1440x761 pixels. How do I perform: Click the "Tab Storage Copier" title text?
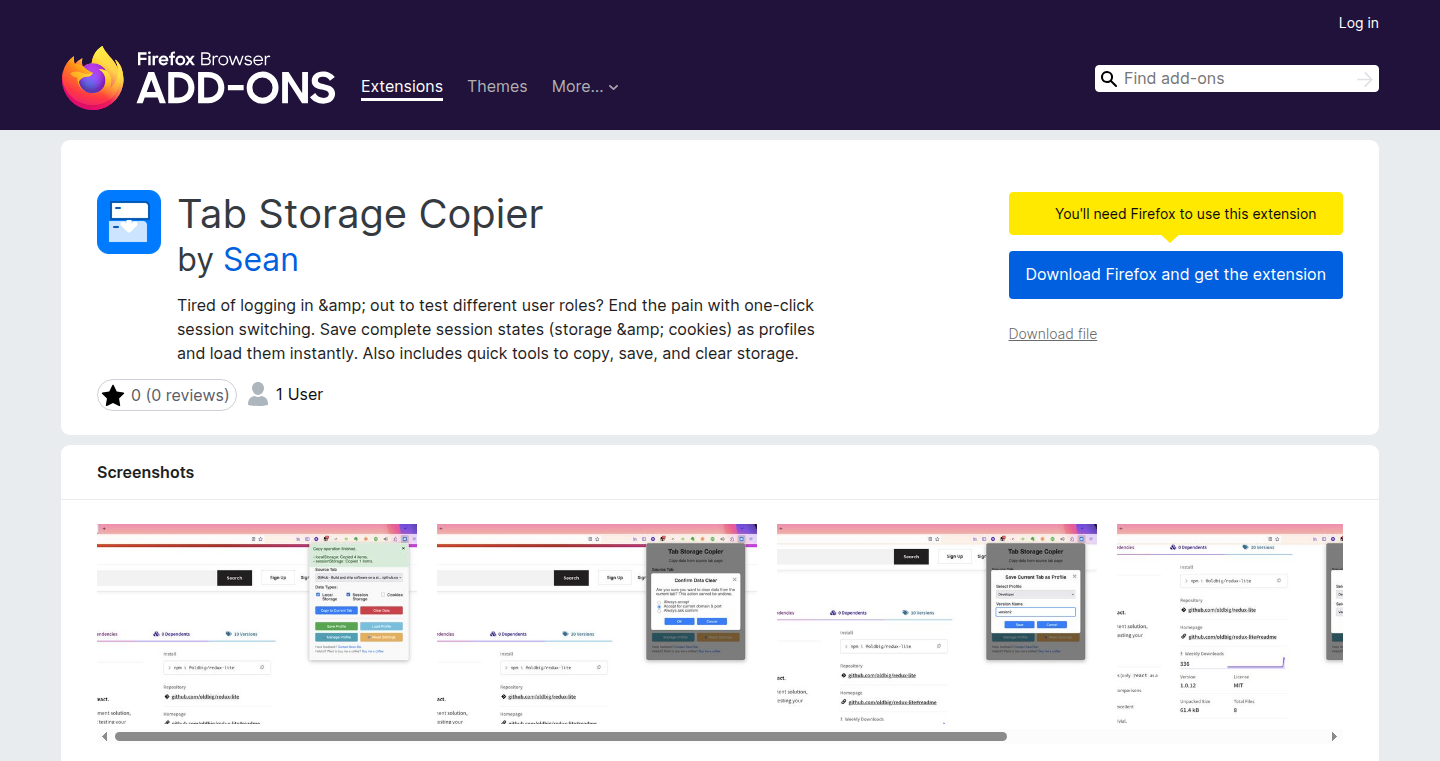coord(360,214)
